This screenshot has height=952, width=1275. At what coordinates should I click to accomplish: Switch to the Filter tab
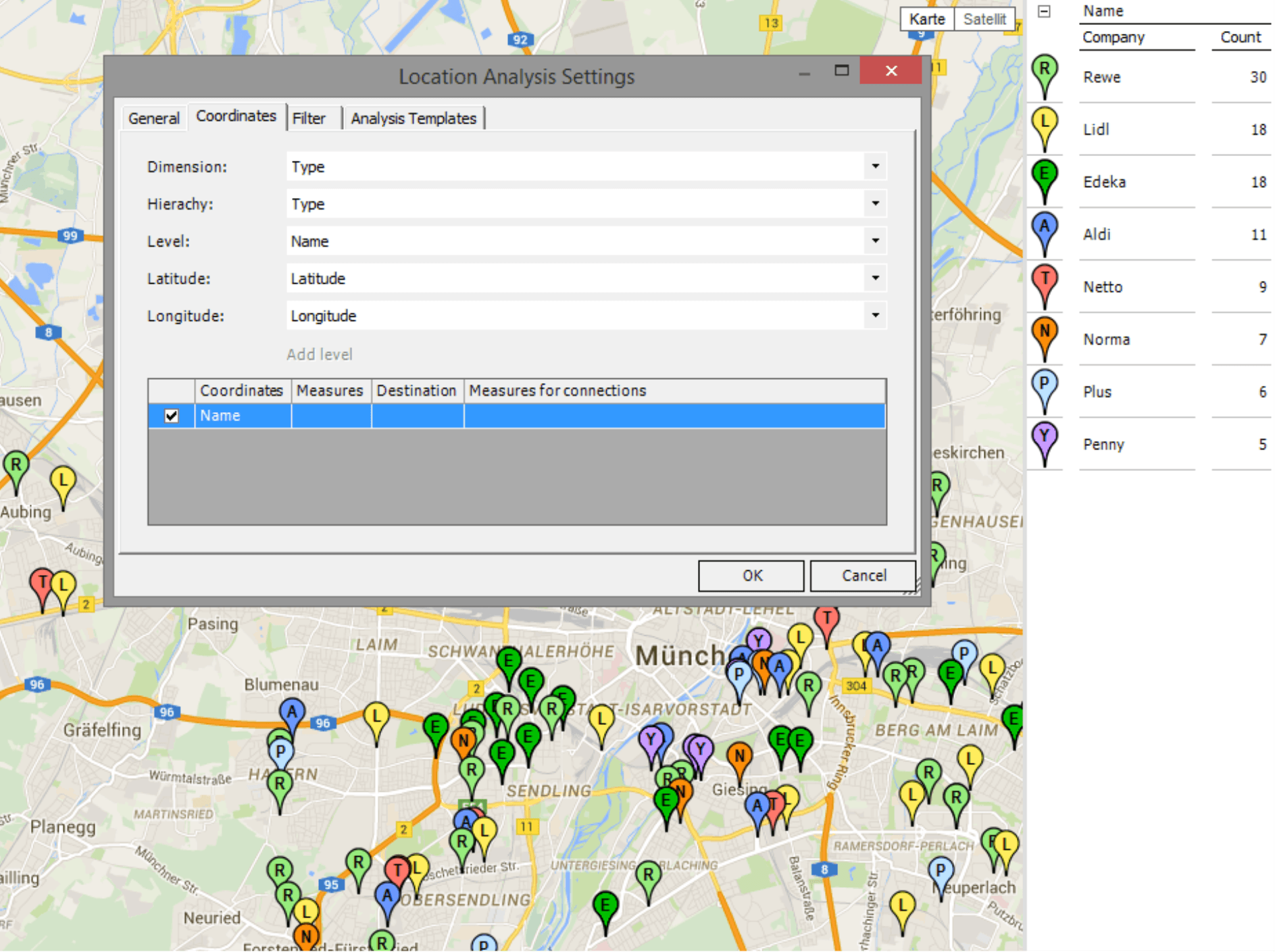click(309, 118)
